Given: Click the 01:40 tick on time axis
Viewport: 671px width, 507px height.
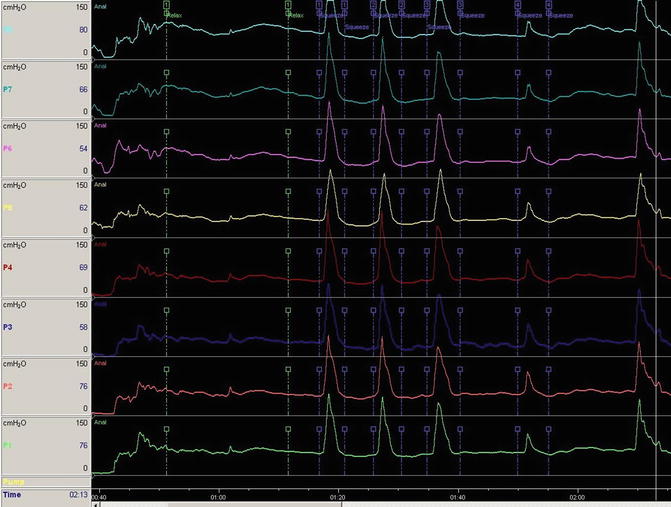Looking at the screenshot, I should (x=457, y=496).
